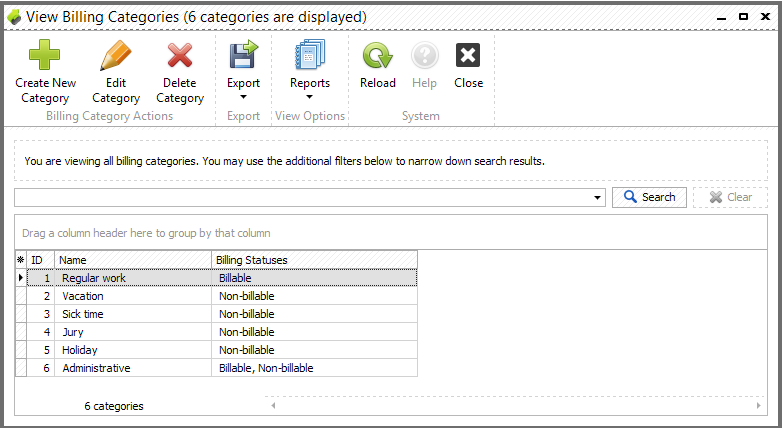
Task: Click the asterisk column chooser in the grid corner
Action: (x=20, y=260)
